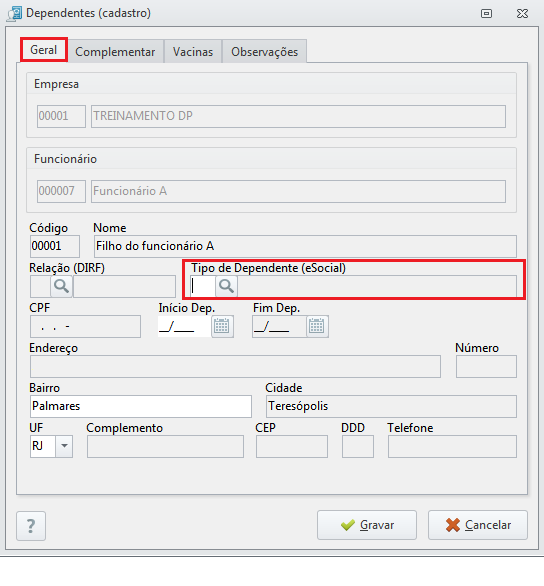Save the record with Gravar
Viewport: 544px width, 586px height.
(367, 525)
